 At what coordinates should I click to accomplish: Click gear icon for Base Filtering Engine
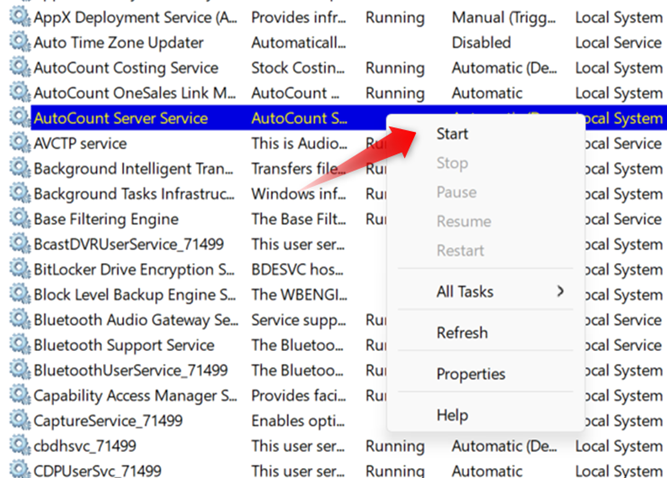pyautogui.click(x=19, y=219)
